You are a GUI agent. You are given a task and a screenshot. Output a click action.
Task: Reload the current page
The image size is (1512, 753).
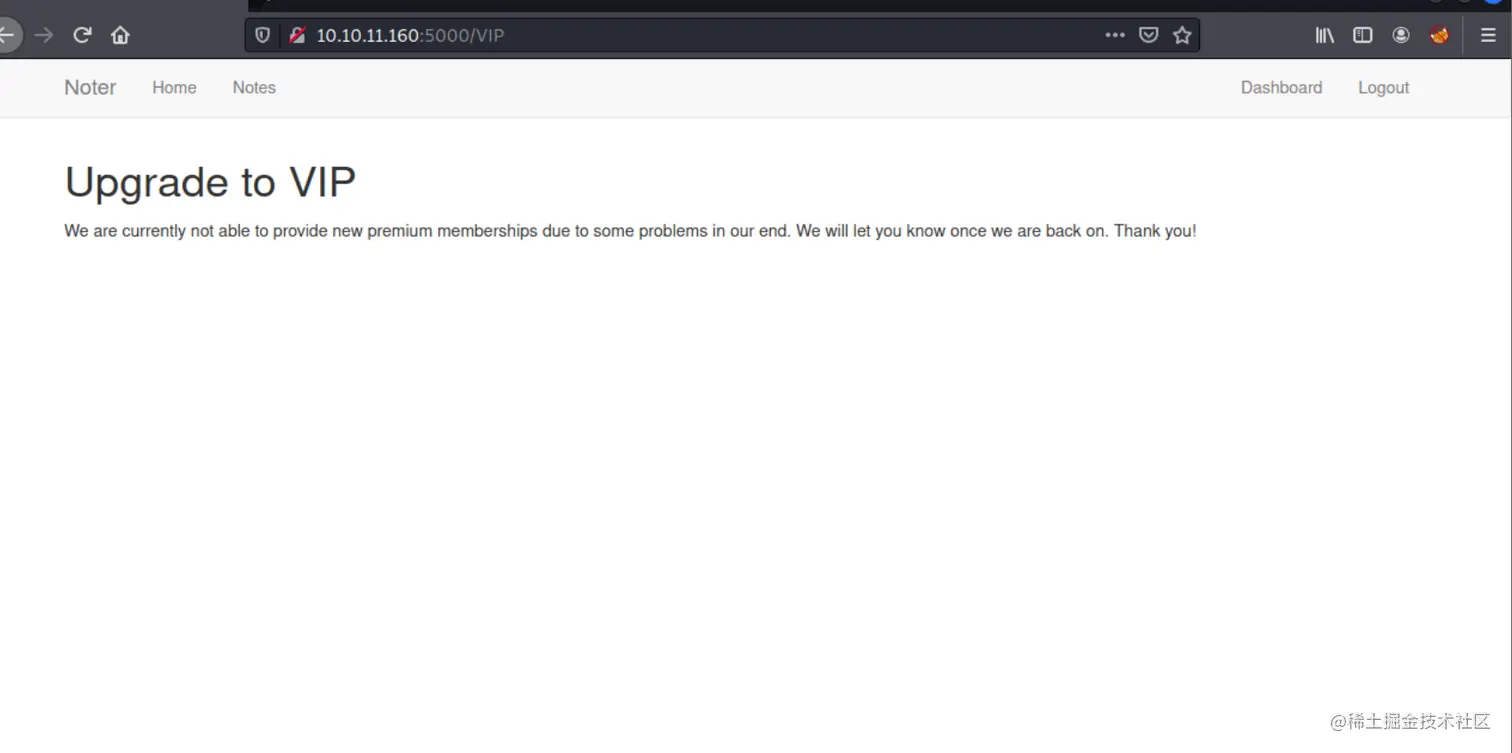(82, 34)
